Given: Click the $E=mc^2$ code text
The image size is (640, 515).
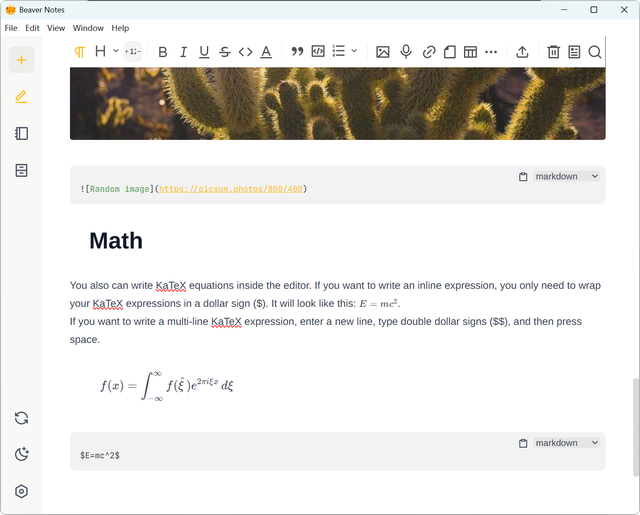Looking at the screenshot, I should [x=100, y=455].
